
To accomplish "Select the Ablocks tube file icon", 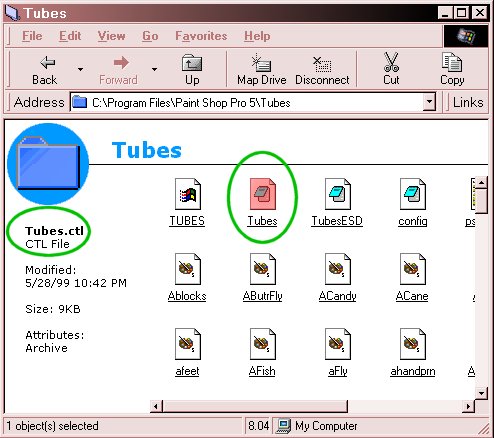I will (188, 269).
